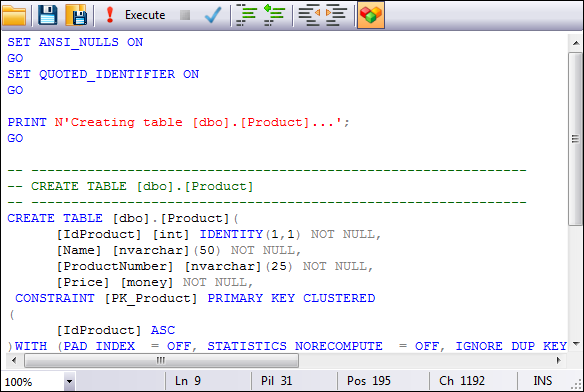The image size is (584, 392).
Task: Click the PRINT keyword in the code
Action: pyautogui.click(x=27, y=122)
